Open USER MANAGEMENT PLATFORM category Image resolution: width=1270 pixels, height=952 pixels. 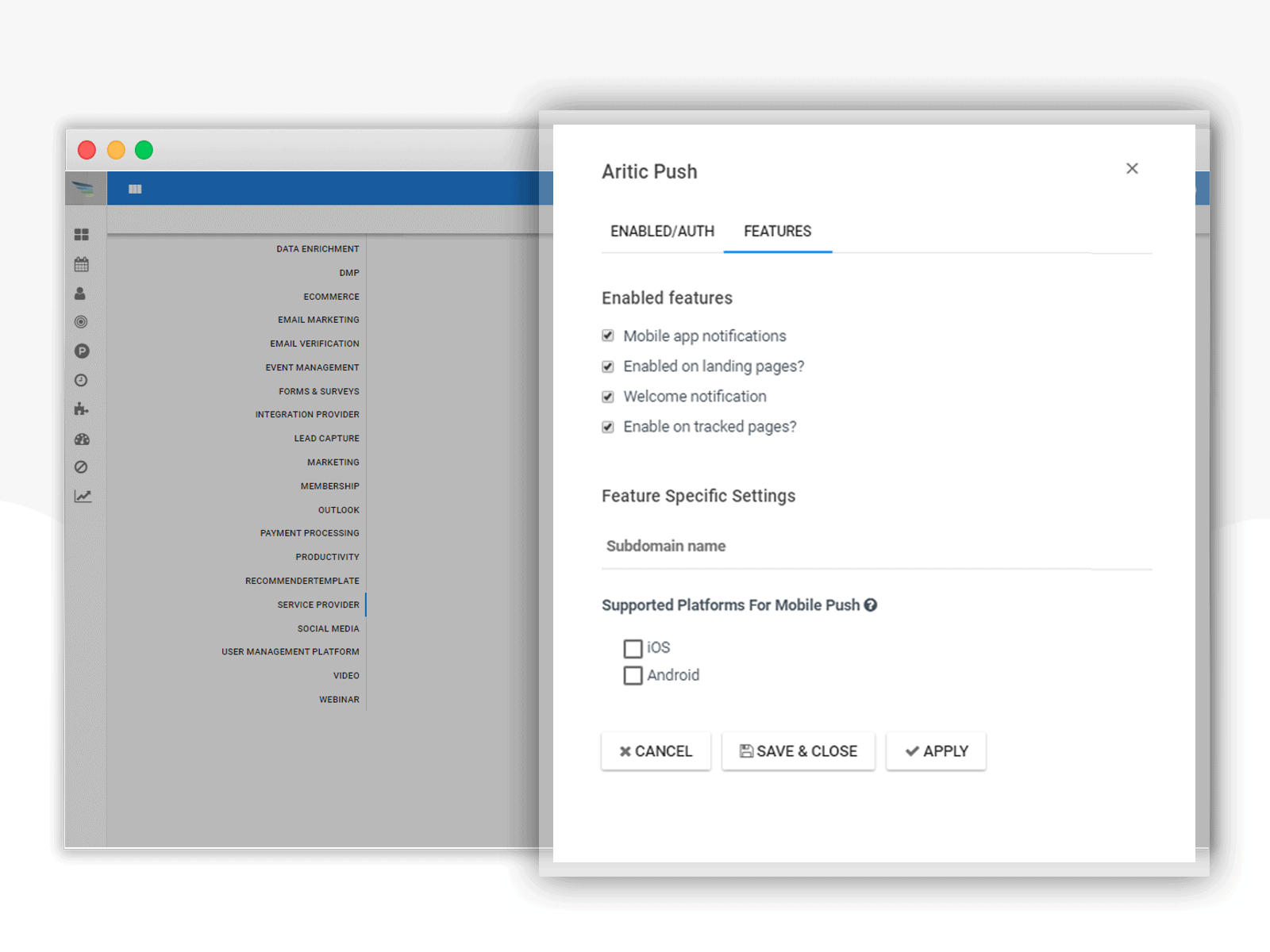[290, 651]
